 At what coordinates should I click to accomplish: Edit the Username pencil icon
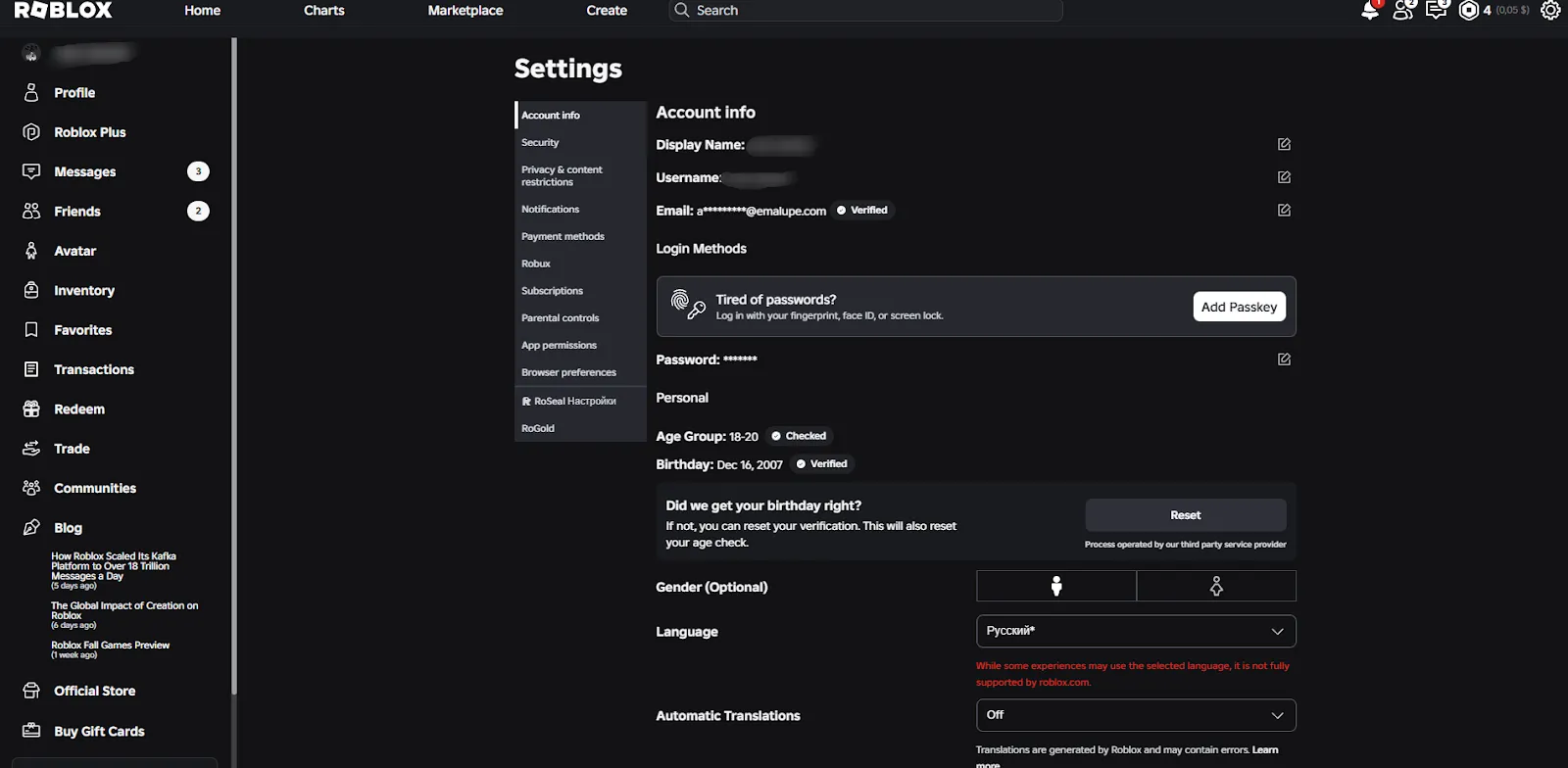click(1284, 177)
